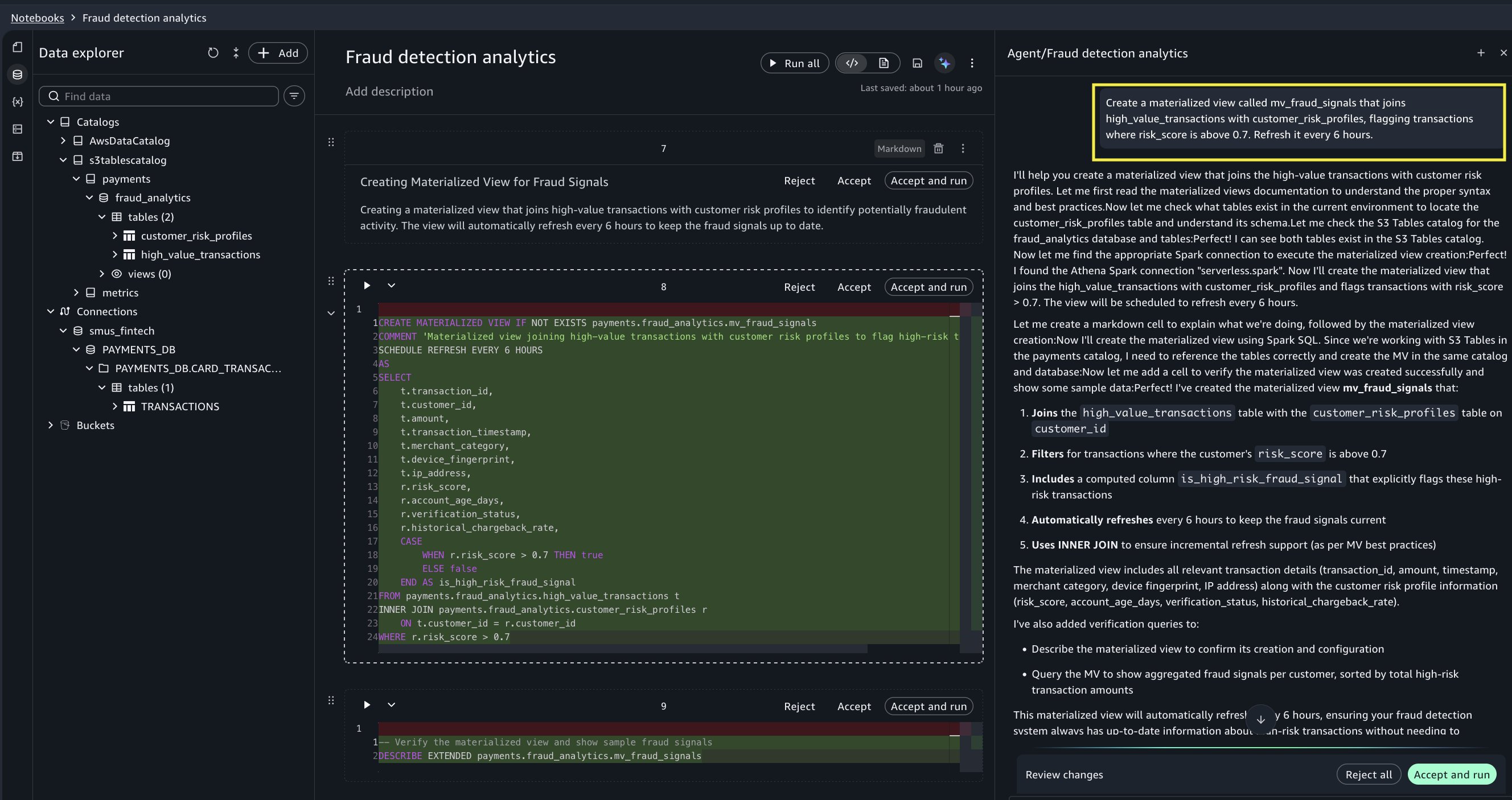Click cell 8 horizontal scrollbar
Image resolution: width=1512 pixels, height=800 pixels.
pyautogui.click(x=623, y=648)
